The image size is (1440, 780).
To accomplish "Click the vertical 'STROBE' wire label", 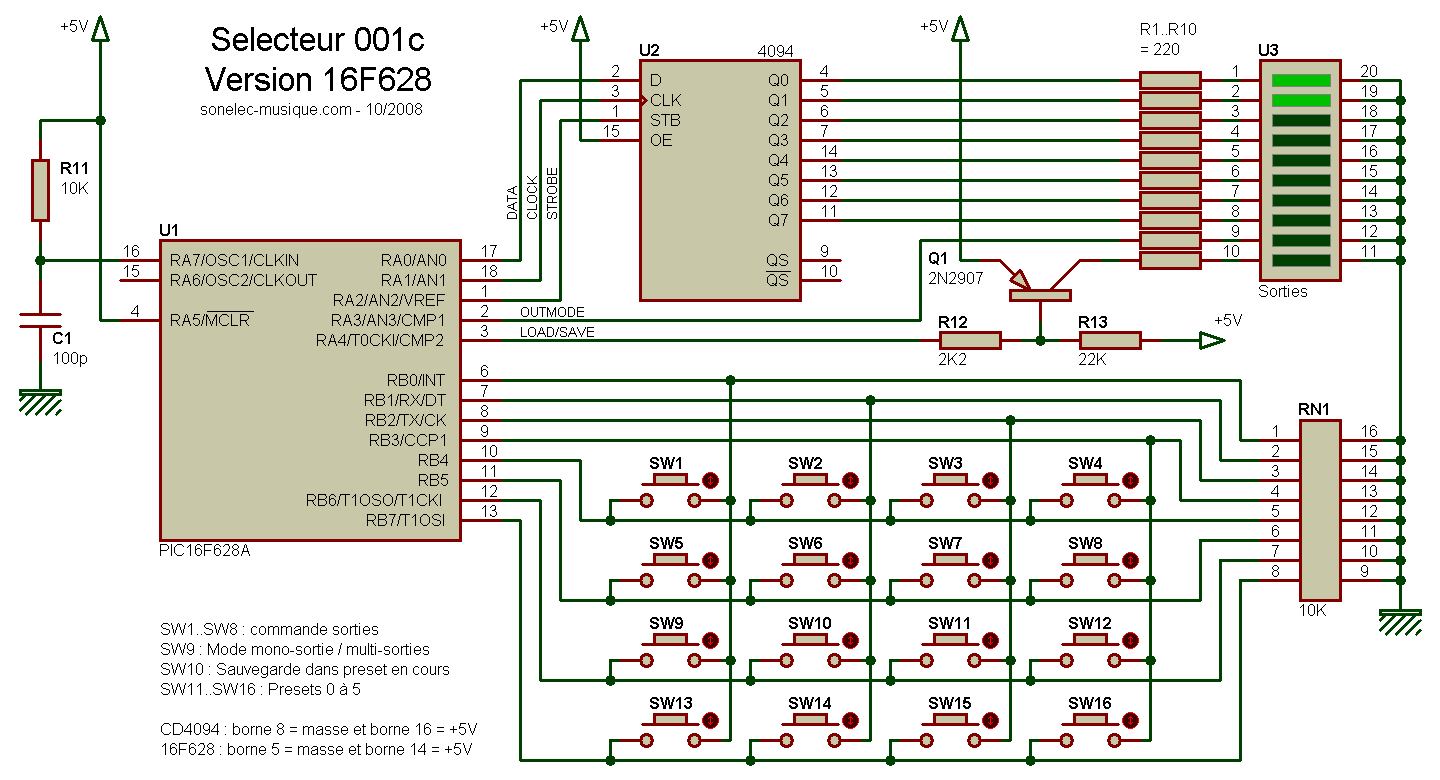I will (x=551, y=194).
